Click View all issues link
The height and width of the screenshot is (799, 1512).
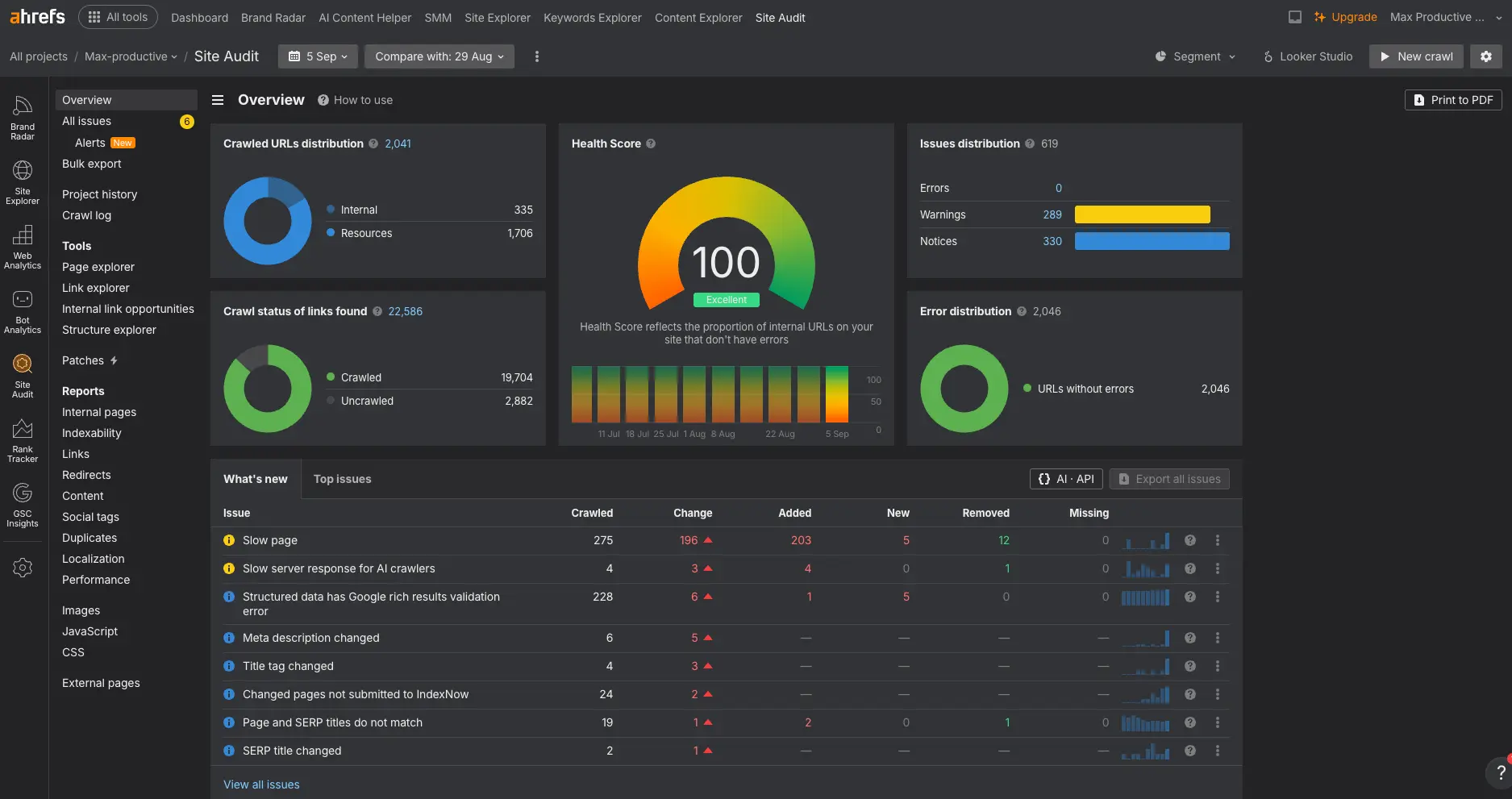pyautogui.click(x=261, y=784)
